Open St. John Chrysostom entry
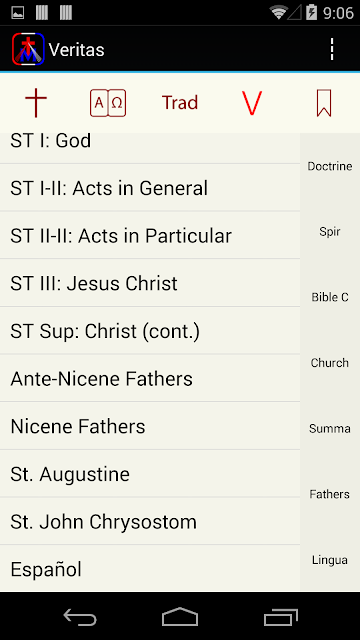 150,521
